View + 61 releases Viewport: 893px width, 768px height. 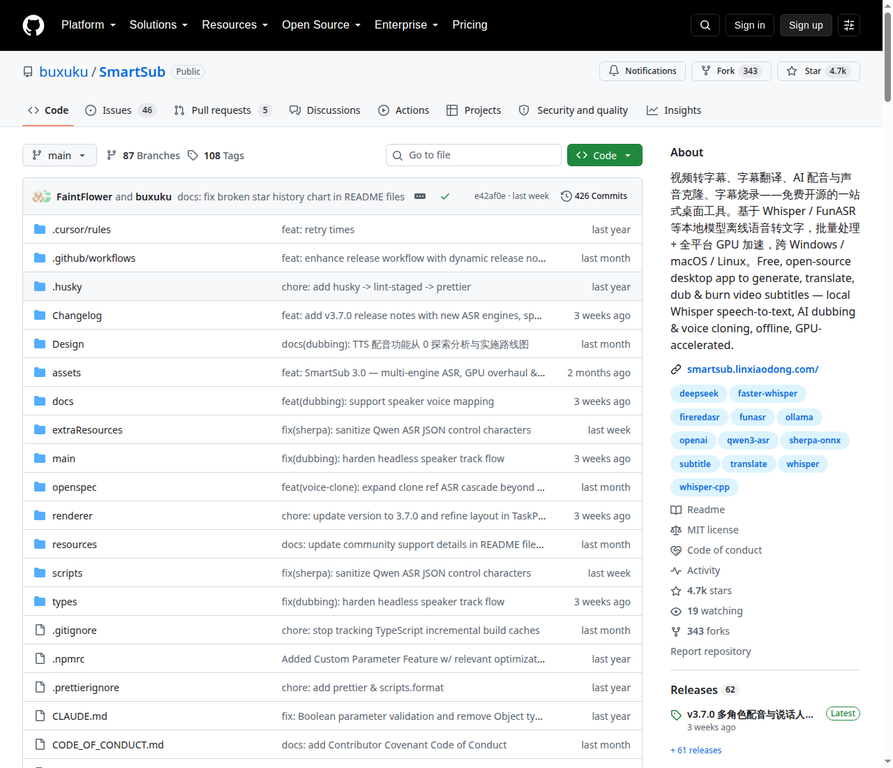(x=696, y=750)
